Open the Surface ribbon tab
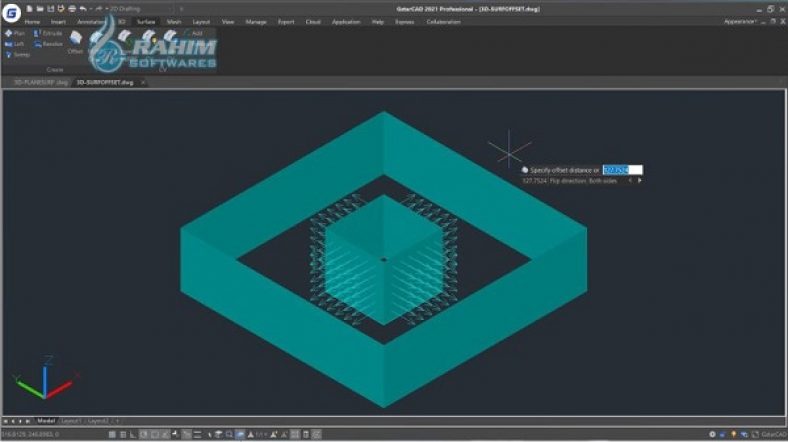Viewport: 788px width, 442px height. point(146,22)
